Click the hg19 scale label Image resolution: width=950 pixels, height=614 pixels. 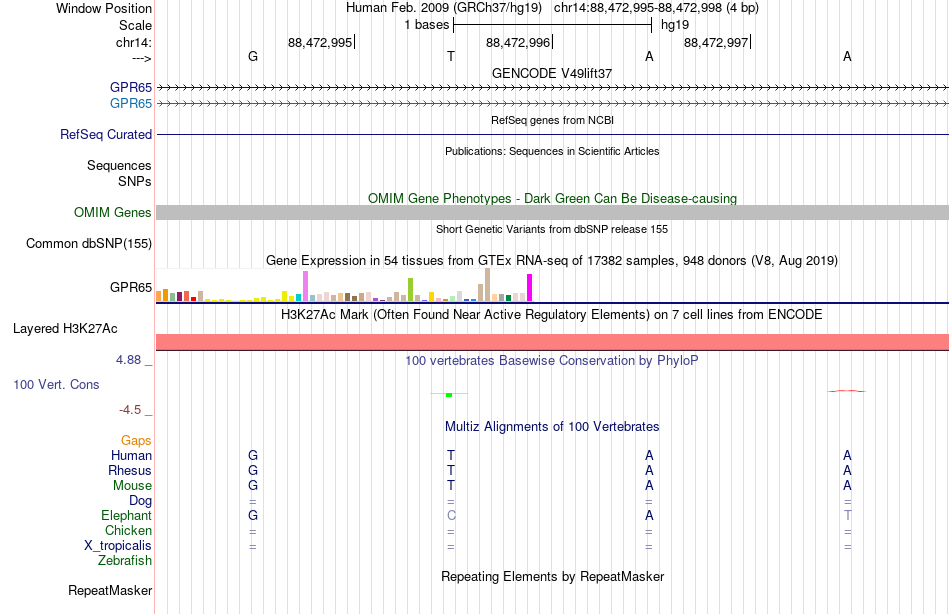[675, 25]
